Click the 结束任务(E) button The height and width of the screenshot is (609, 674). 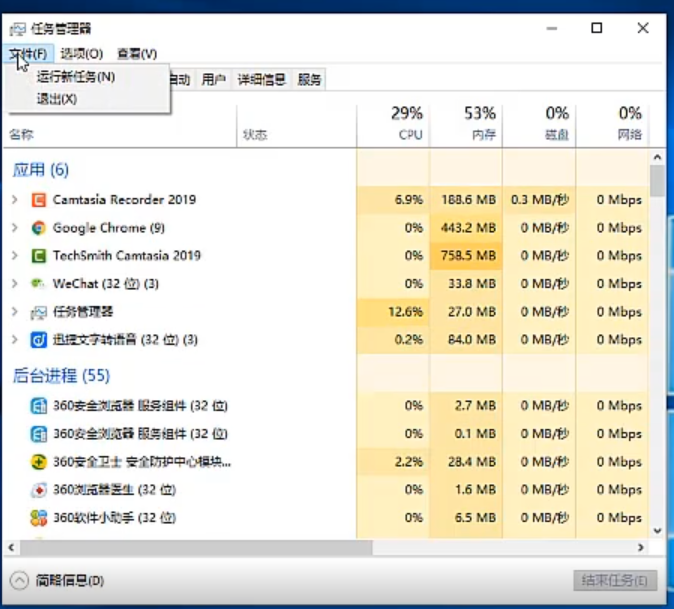point(615,581)
